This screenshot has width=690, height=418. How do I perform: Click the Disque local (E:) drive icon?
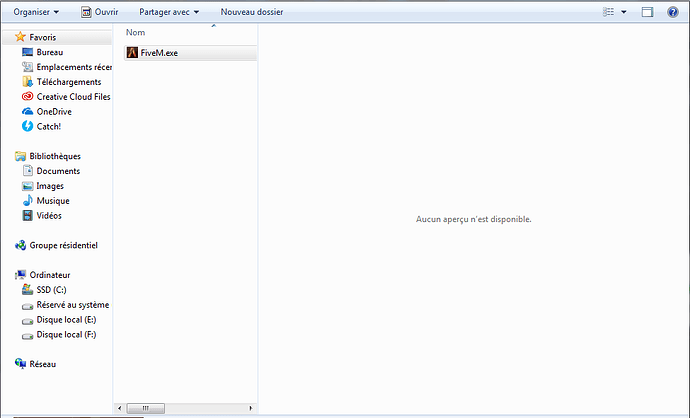[x=27, y=321]
